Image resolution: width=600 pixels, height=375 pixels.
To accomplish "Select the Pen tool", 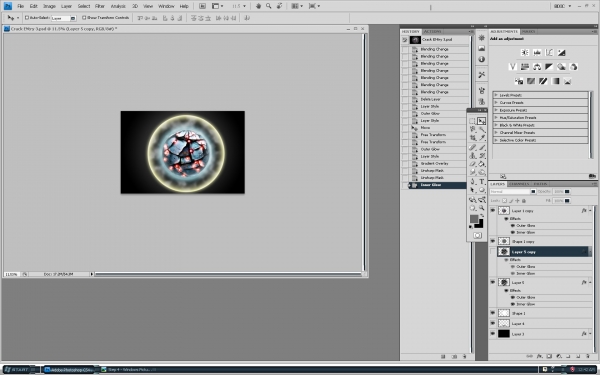I will click(x=473, y=182).
